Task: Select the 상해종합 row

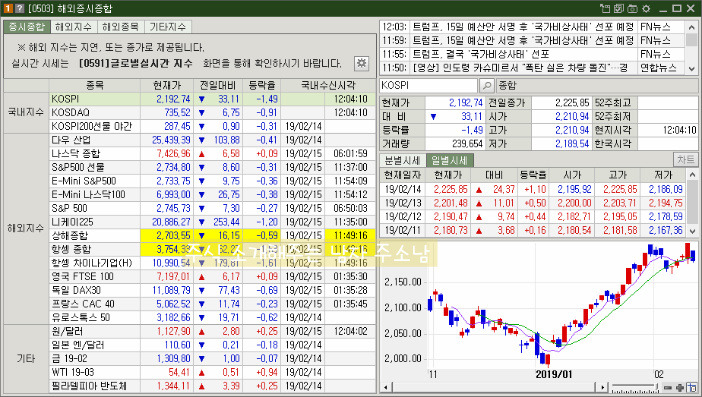Action: coord(212,235)
